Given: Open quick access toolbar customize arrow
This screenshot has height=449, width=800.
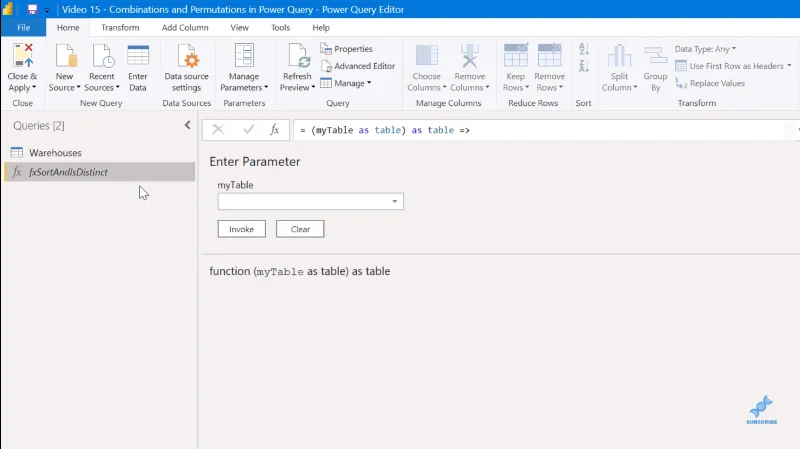Looking at the screenshot, I should click(46, 10).
